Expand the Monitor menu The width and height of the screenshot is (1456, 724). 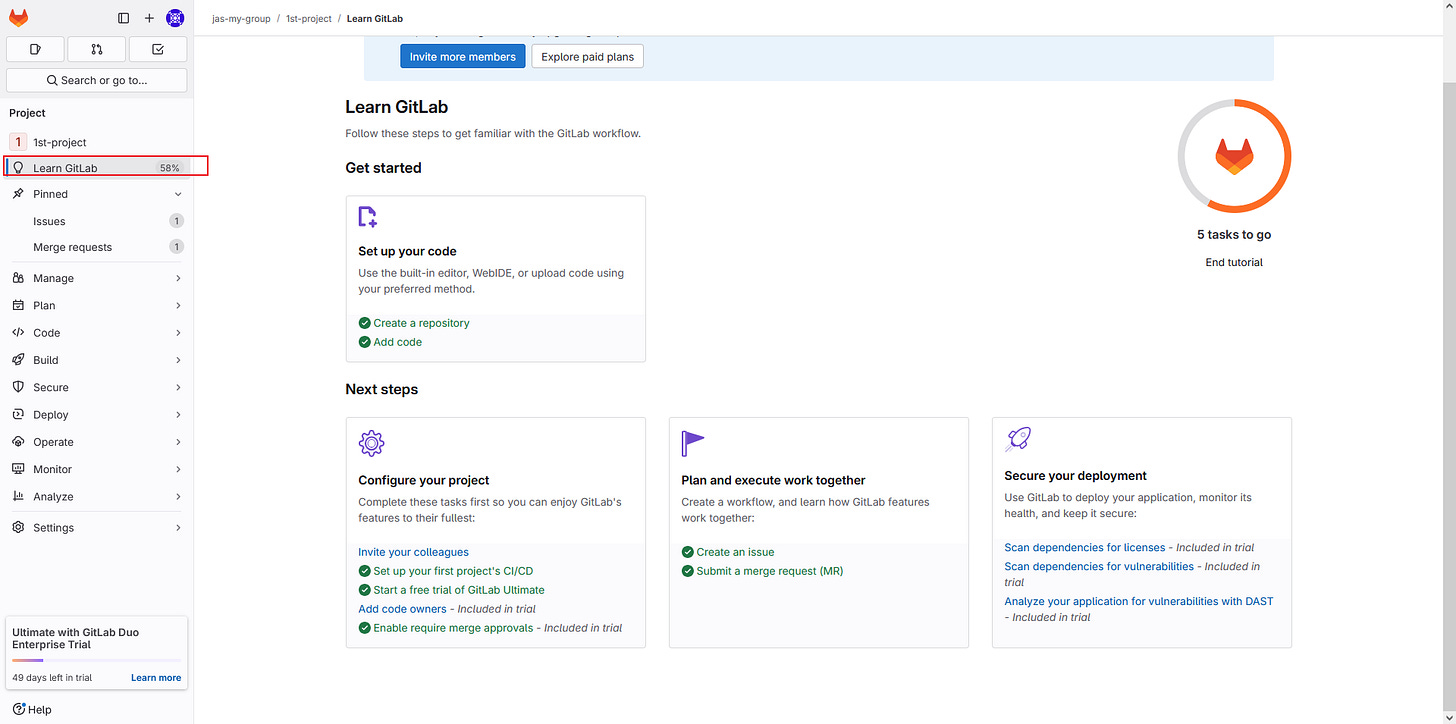pyautogui.click(x=97, y=469)
